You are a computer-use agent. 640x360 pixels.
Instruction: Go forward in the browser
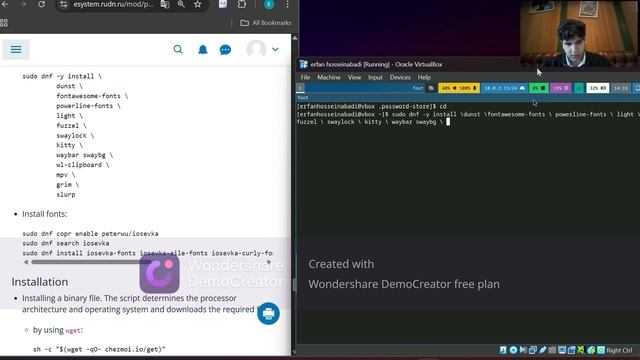23,4
